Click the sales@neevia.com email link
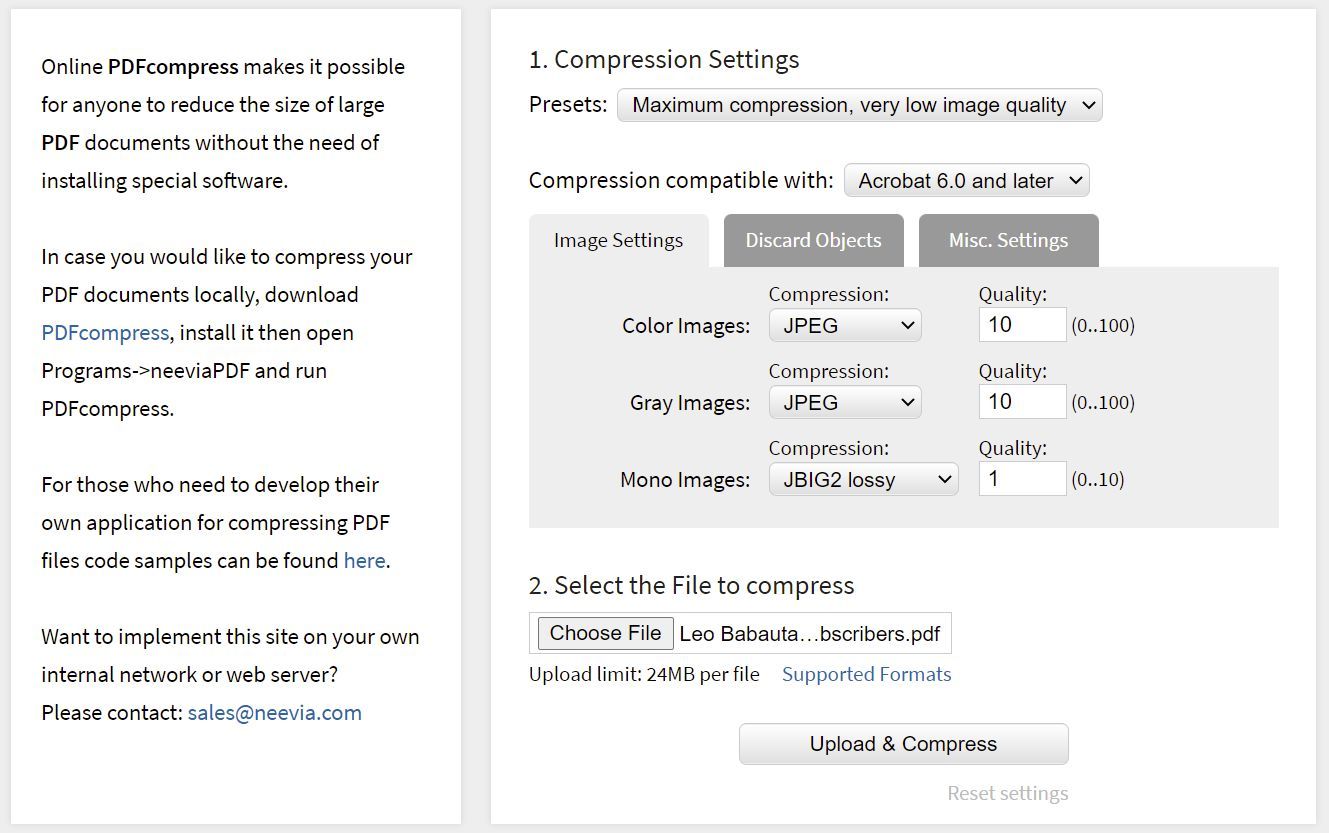This screenshot has height=833, width=1329. (x=274, y=713)
